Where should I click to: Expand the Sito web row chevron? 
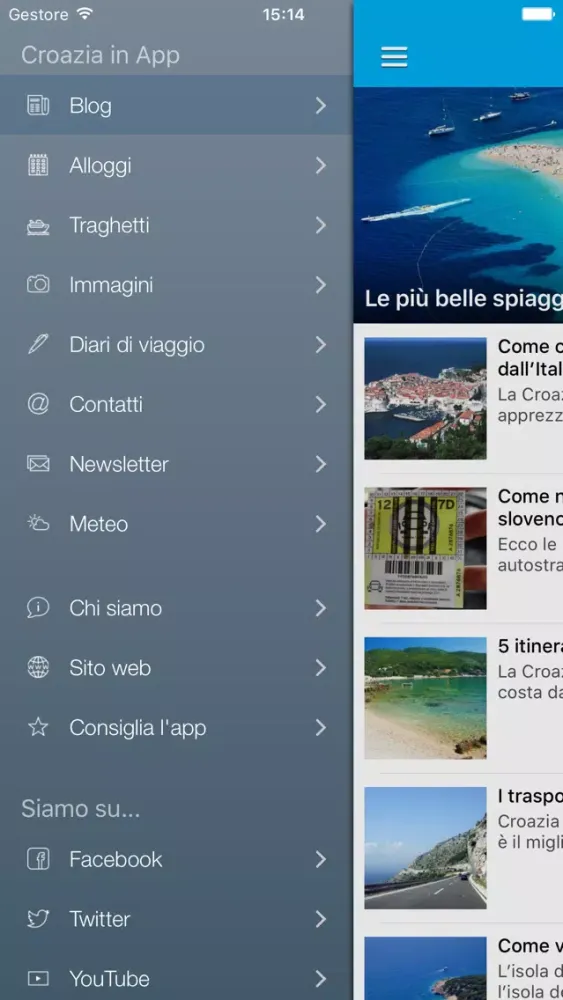(321, 668)
